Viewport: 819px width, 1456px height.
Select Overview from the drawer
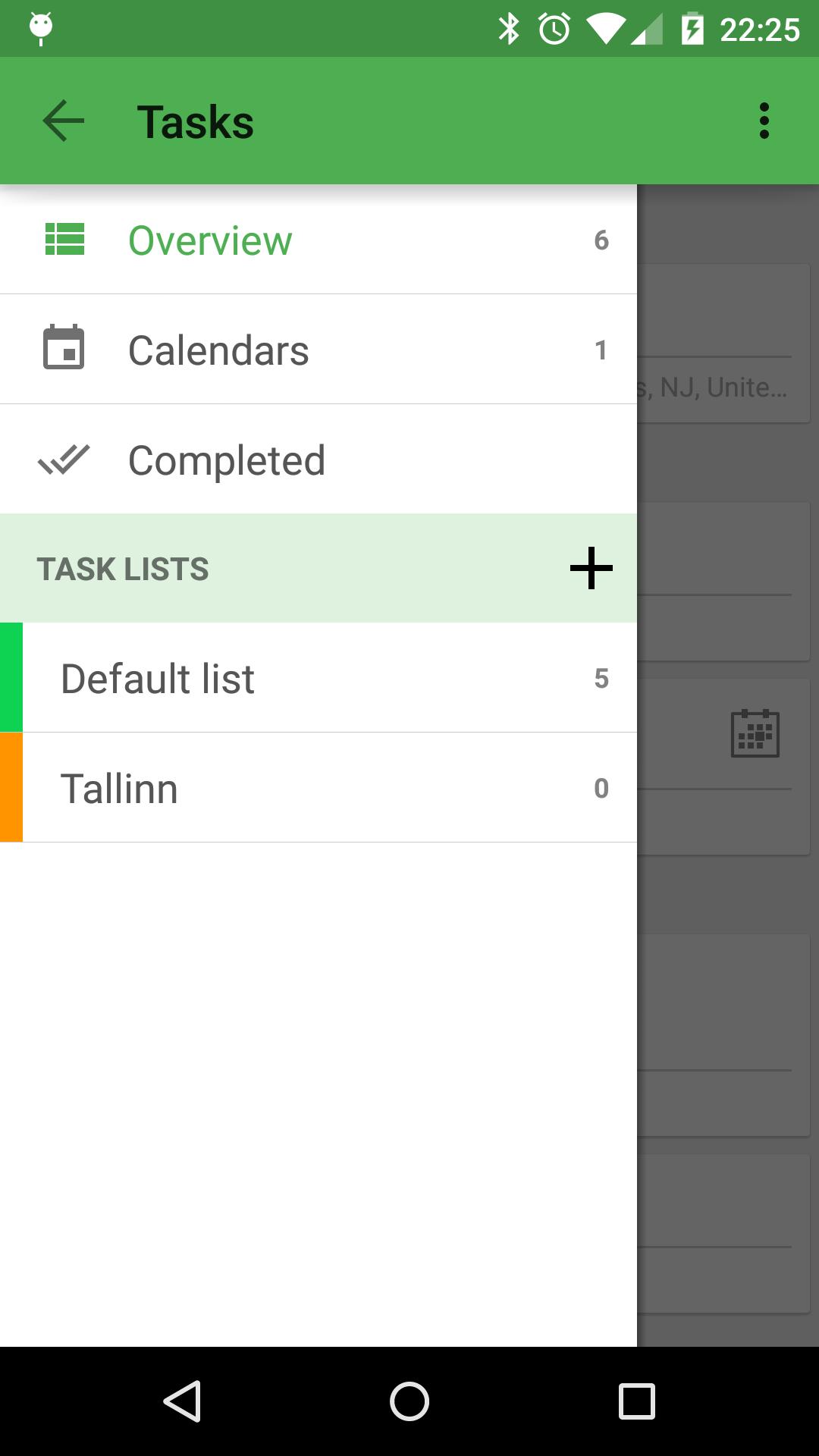(210, 240)
